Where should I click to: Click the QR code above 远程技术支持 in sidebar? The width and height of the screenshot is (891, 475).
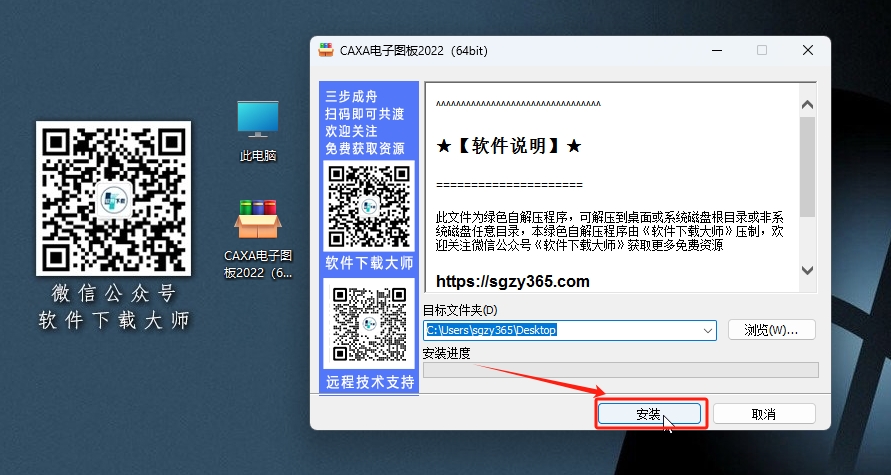tap(369, 323)
